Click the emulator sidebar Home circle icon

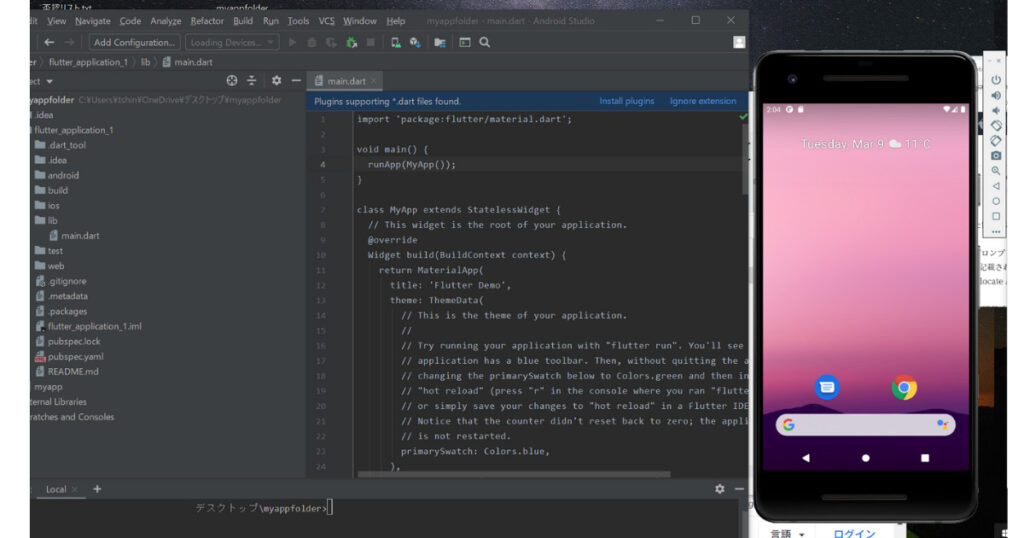[x=996, y=201]
